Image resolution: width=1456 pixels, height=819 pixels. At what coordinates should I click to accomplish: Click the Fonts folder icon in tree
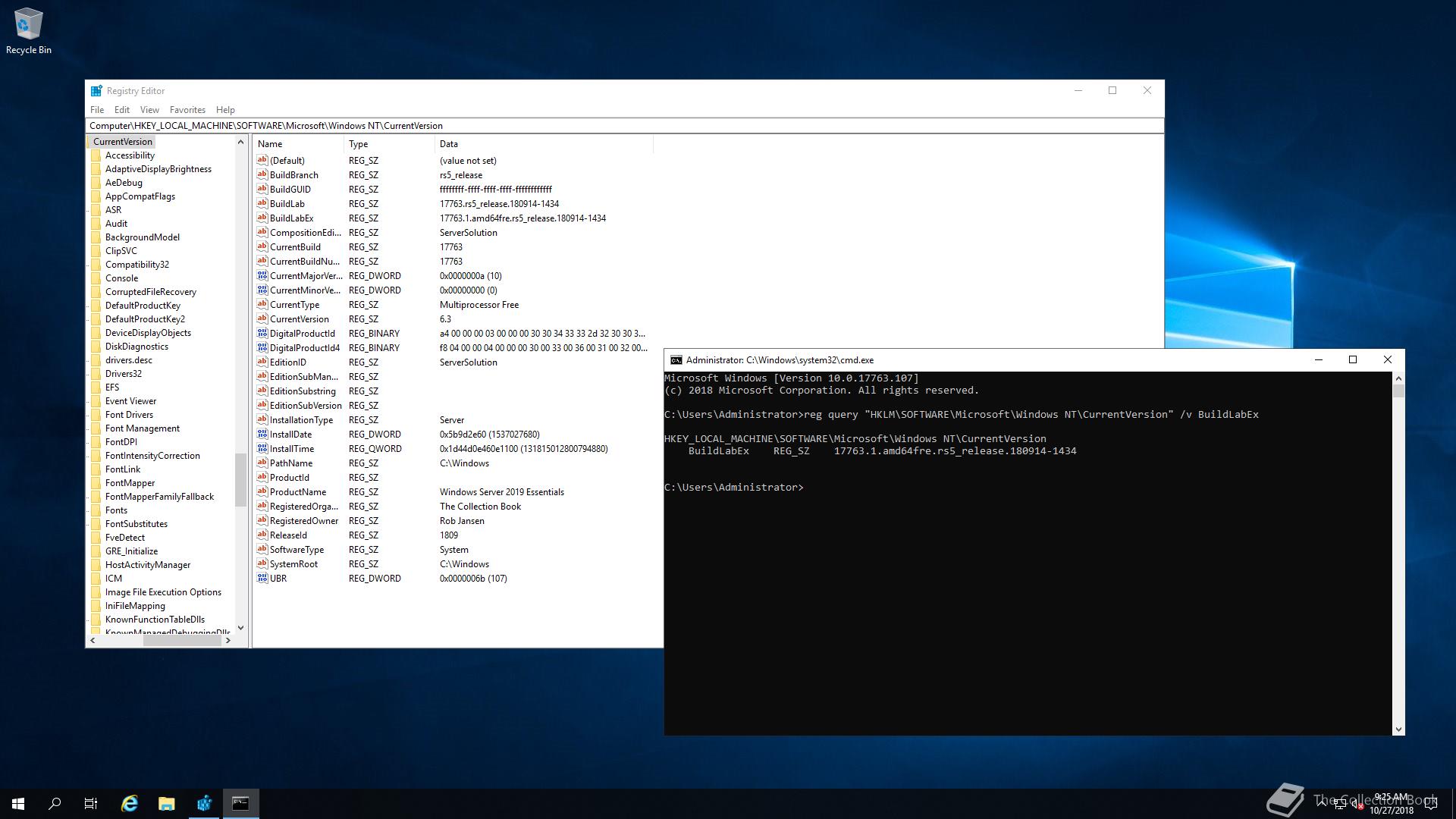pyautogui.click(x=96, y=510)
